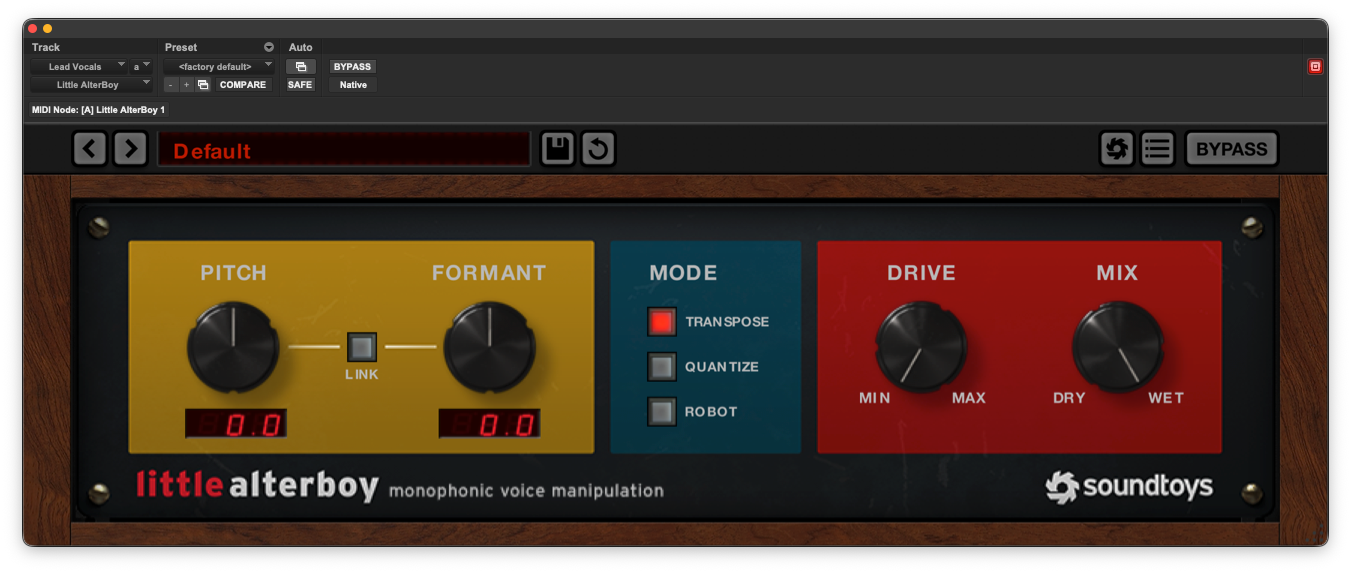Toggle the LINK button between pitch and formant
Image resolution: width=1351 pixels, height=573 pixels.
(x=362, y=347)
